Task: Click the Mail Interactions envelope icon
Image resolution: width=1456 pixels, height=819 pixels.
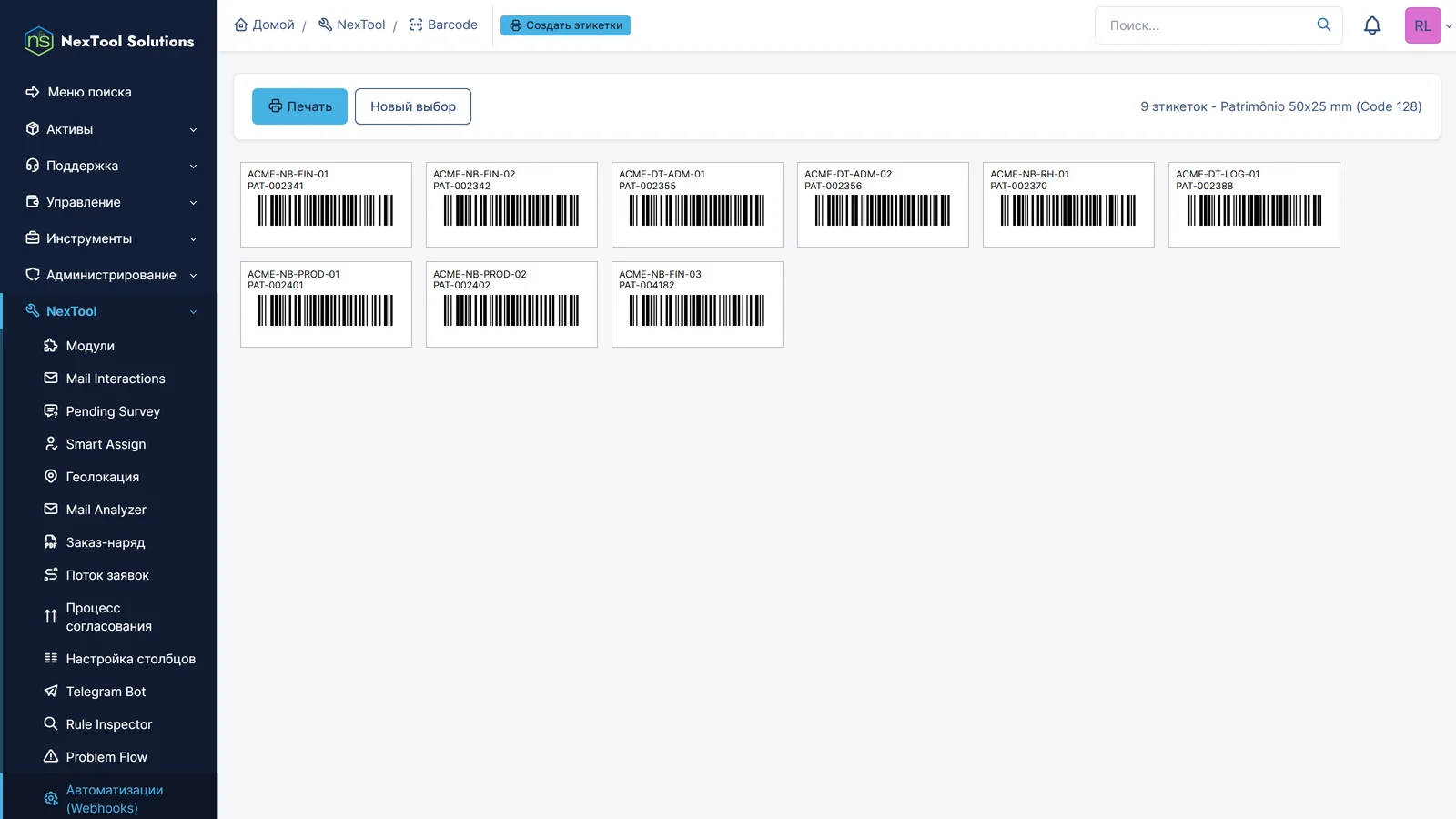Action: tap(51, 379)
